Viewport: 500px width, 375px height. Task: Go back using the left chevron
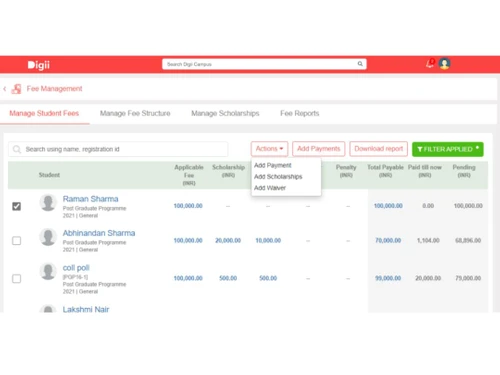(5, 89)
